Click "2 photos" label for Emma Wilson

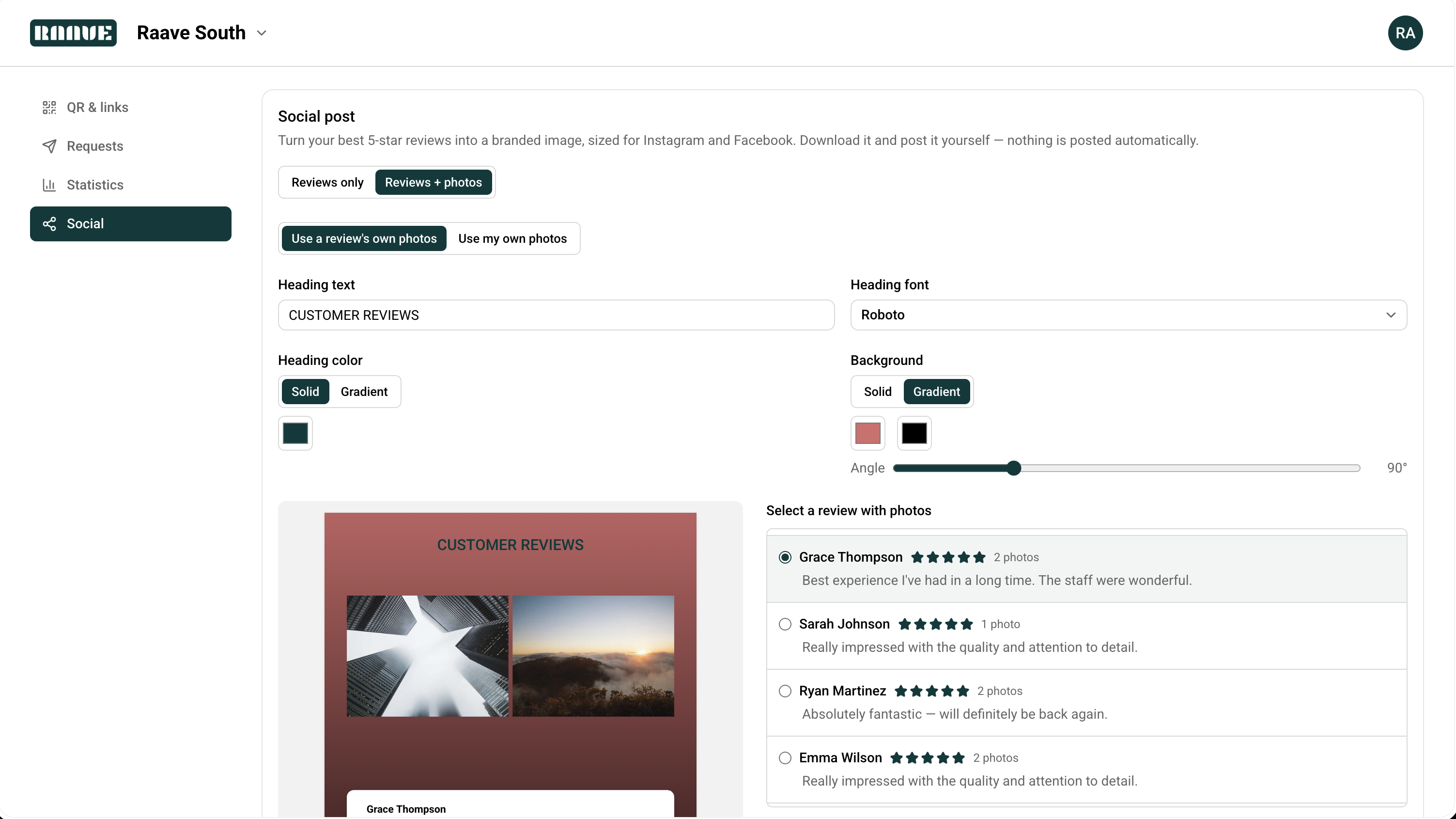995,758
